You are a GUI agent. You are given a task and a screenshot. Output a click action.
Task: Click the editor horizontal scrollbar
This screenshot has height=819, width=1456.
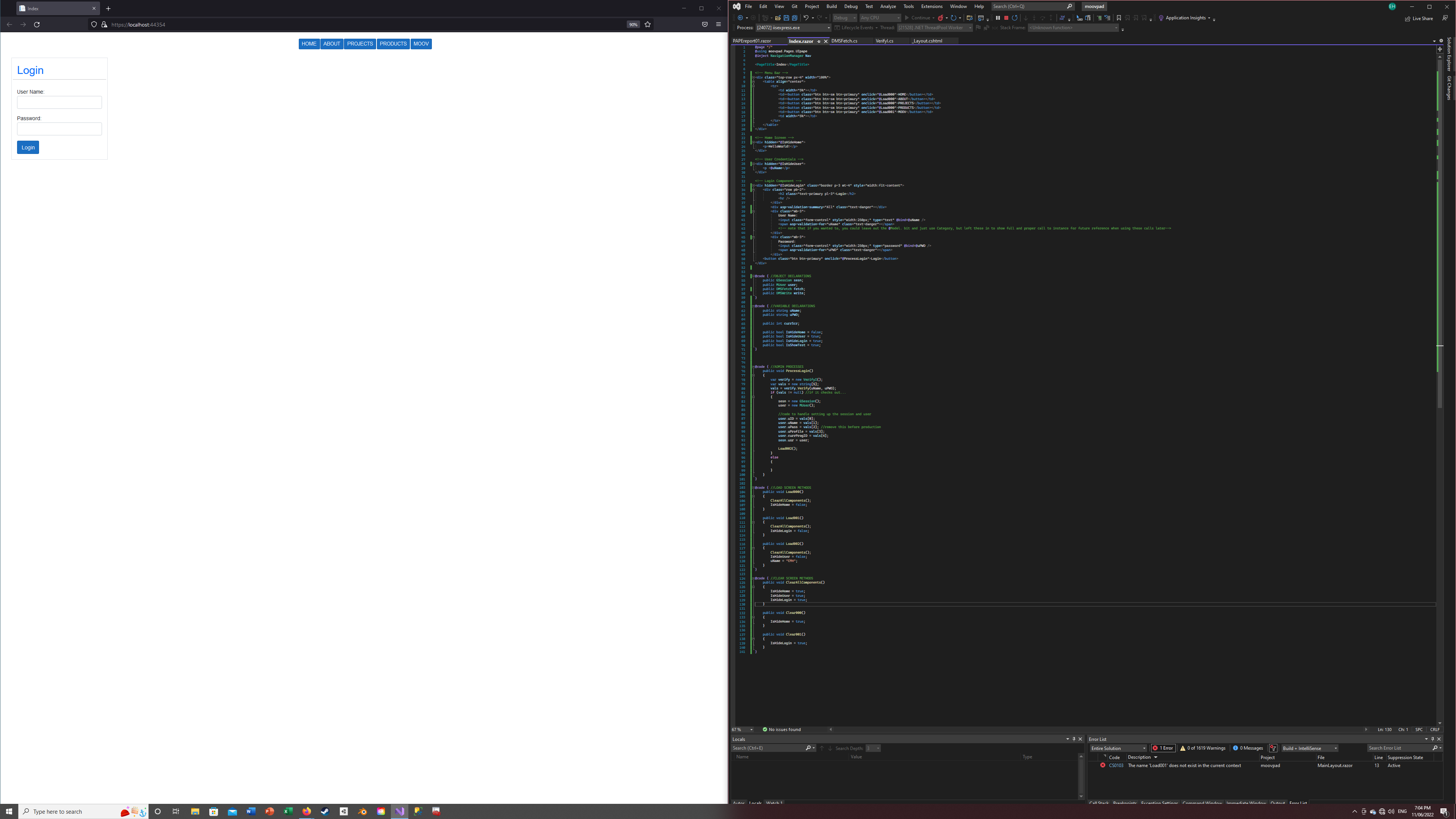coord(1098,729)
